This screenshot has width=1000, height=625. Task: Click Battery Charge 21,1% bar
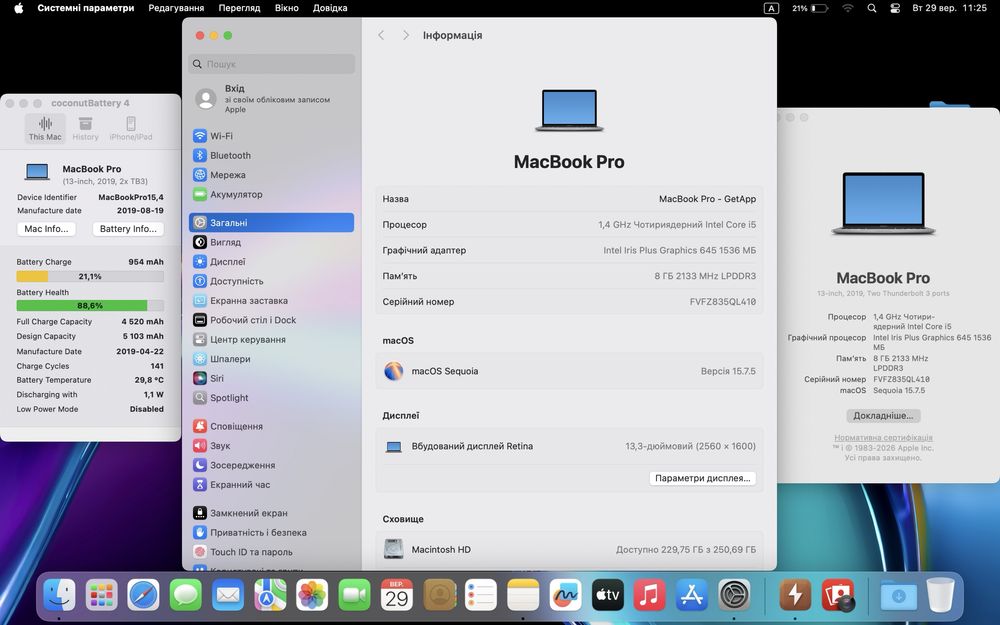click(x=90, y=276)
